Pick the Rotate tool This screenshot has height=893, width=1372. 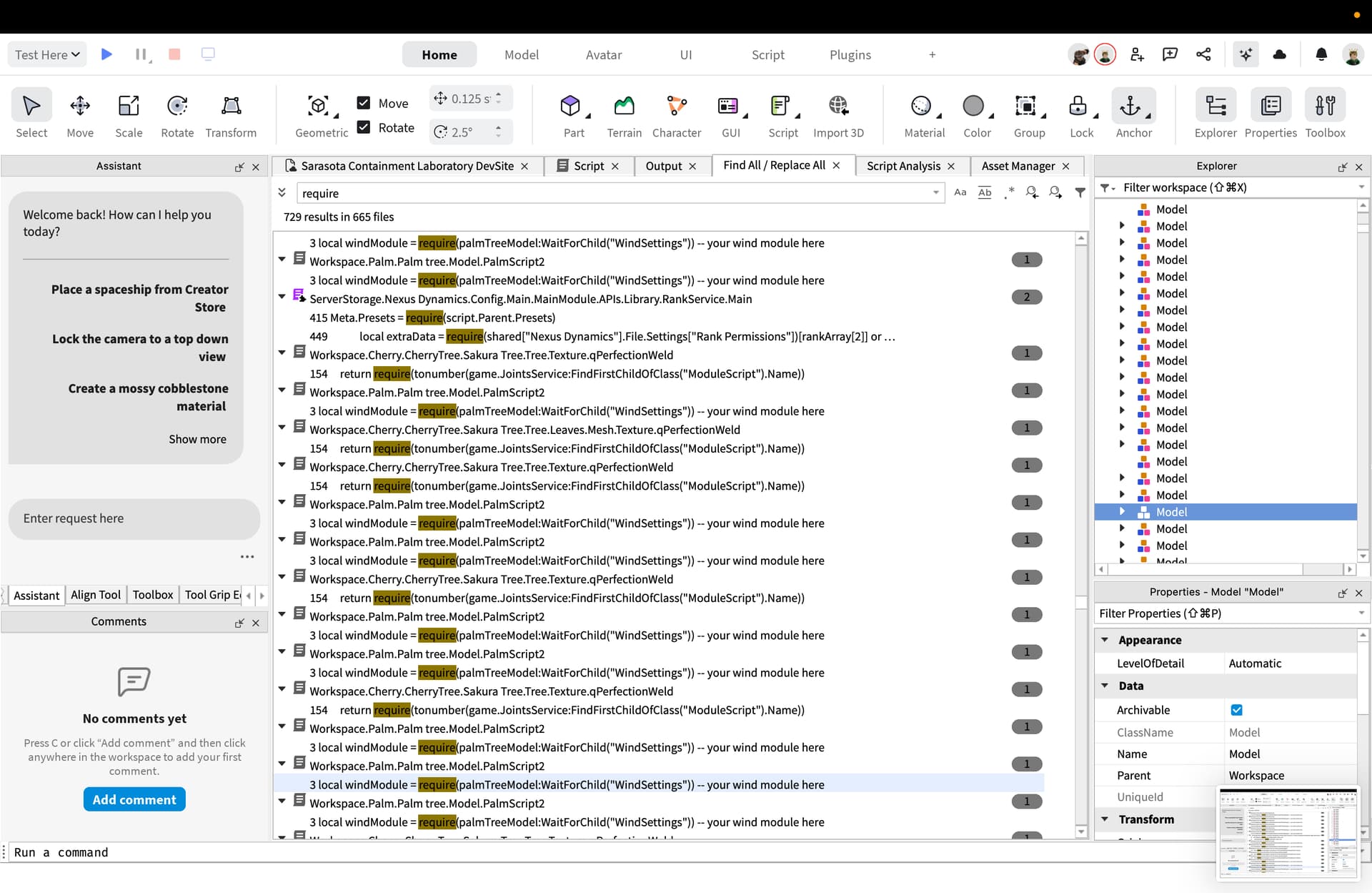(177, 114)
